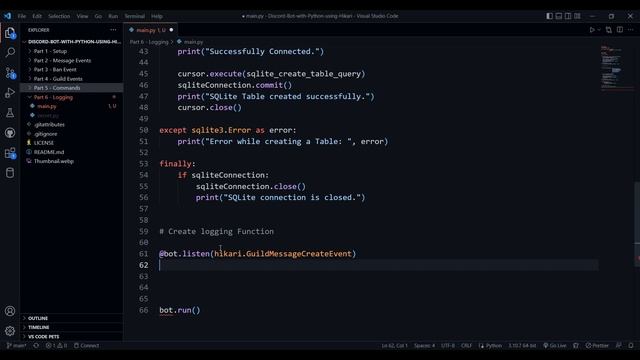Toggle primary side bar layout button

[549, 16]
